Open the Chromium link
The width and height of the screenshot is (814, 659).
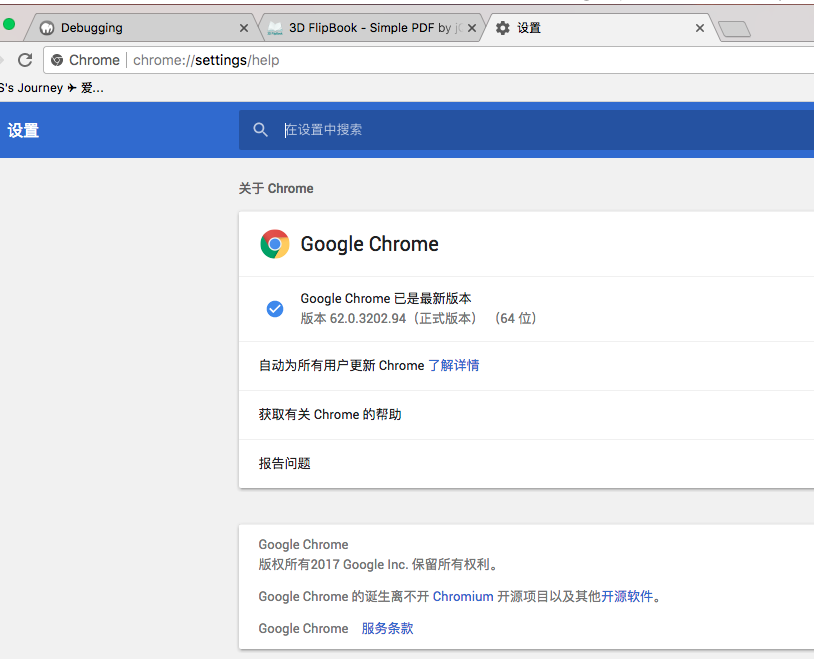point(463,596)
